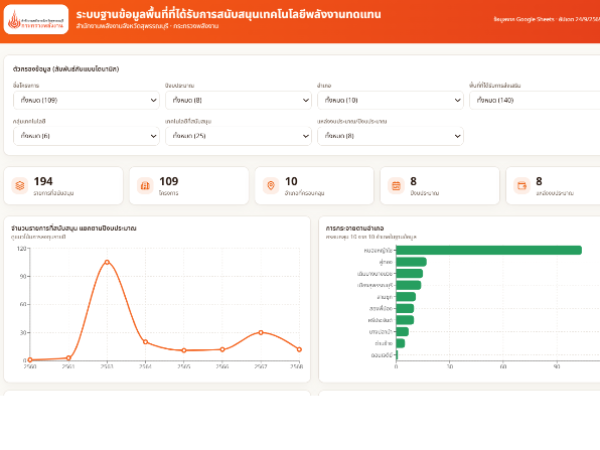Screen dimensions: 600x450
Task: Click the wallet icon on แหล่งงบประมาณ card
Action: [522, 186]
